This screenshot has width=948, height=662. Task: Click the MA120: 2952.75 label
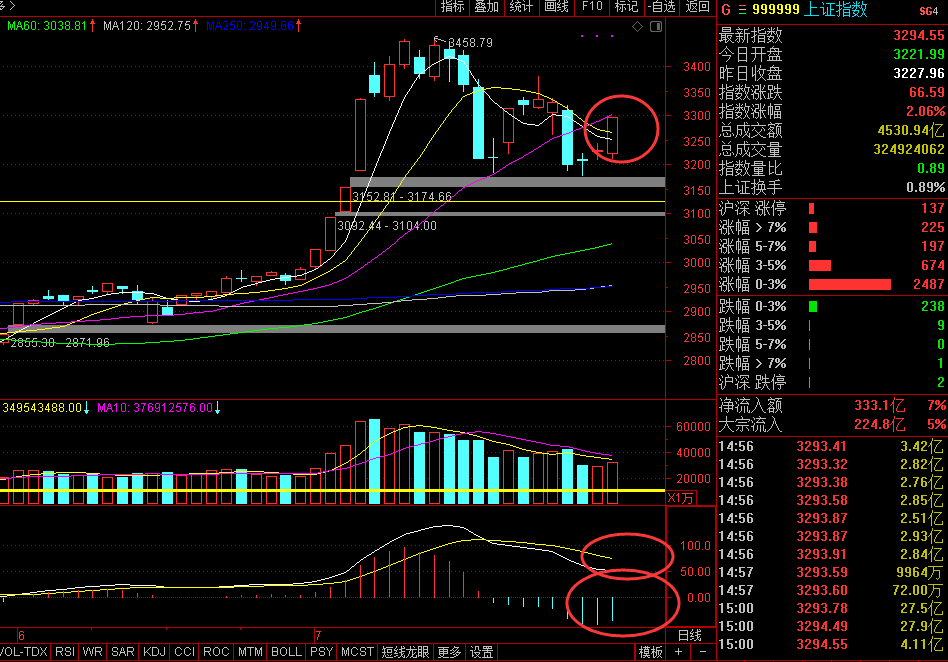point(147,26)
